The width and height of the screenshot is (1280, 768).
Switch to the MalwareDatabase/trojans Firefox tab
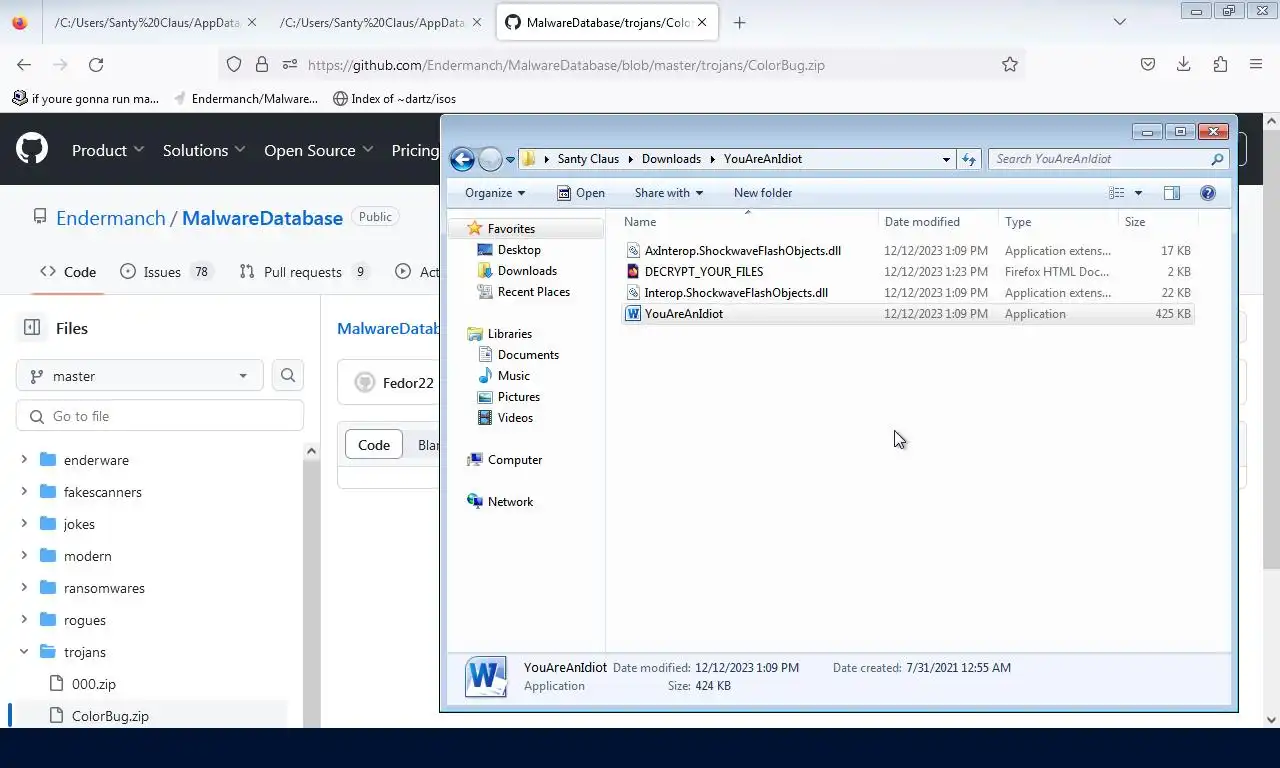608,22
